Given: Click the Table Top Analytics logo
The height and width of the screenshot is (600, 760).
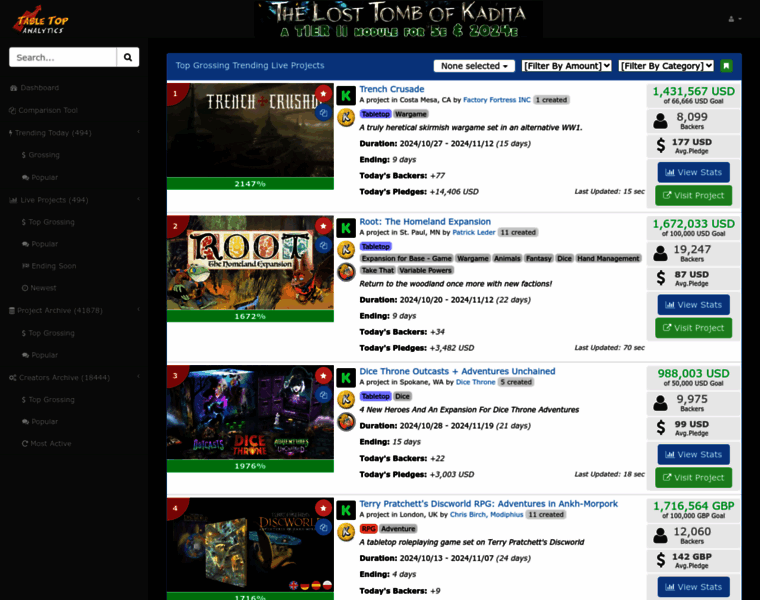Looking at the screenshot, I should click(41, 20).
